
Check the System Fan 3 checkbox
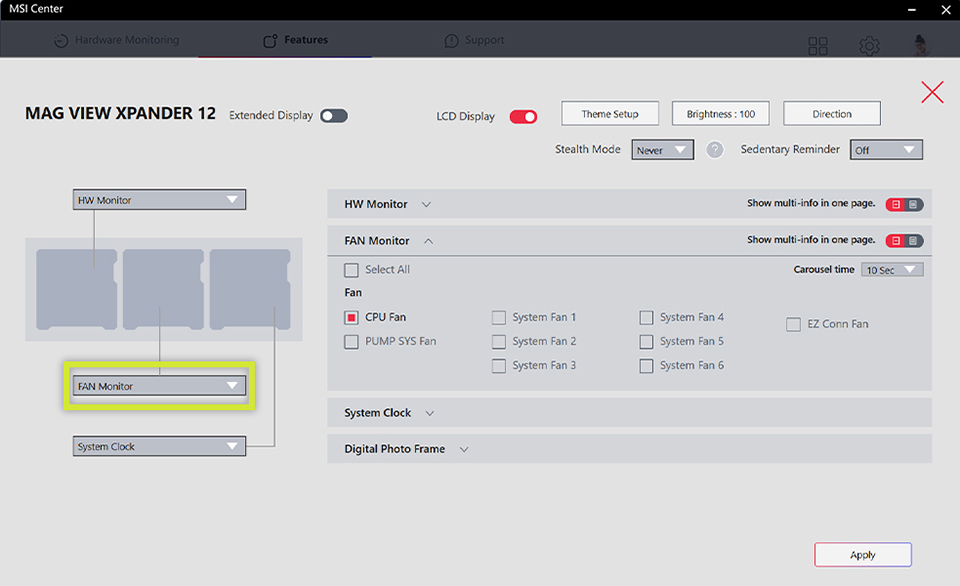498,366
